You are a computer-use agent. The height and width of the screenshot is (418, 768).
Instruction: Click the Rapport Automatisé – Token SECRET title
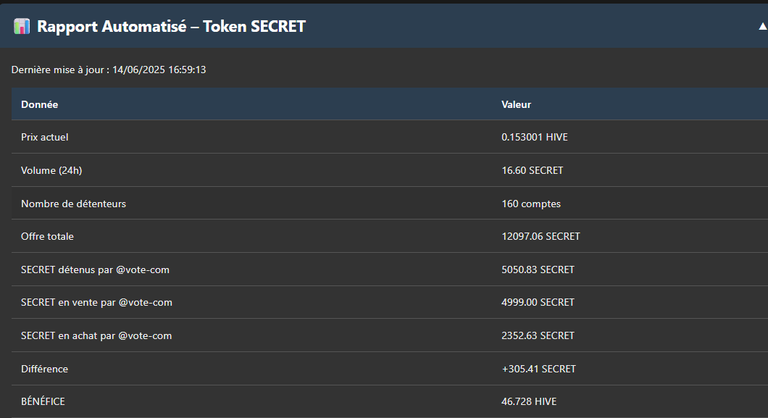click(171, 26)
